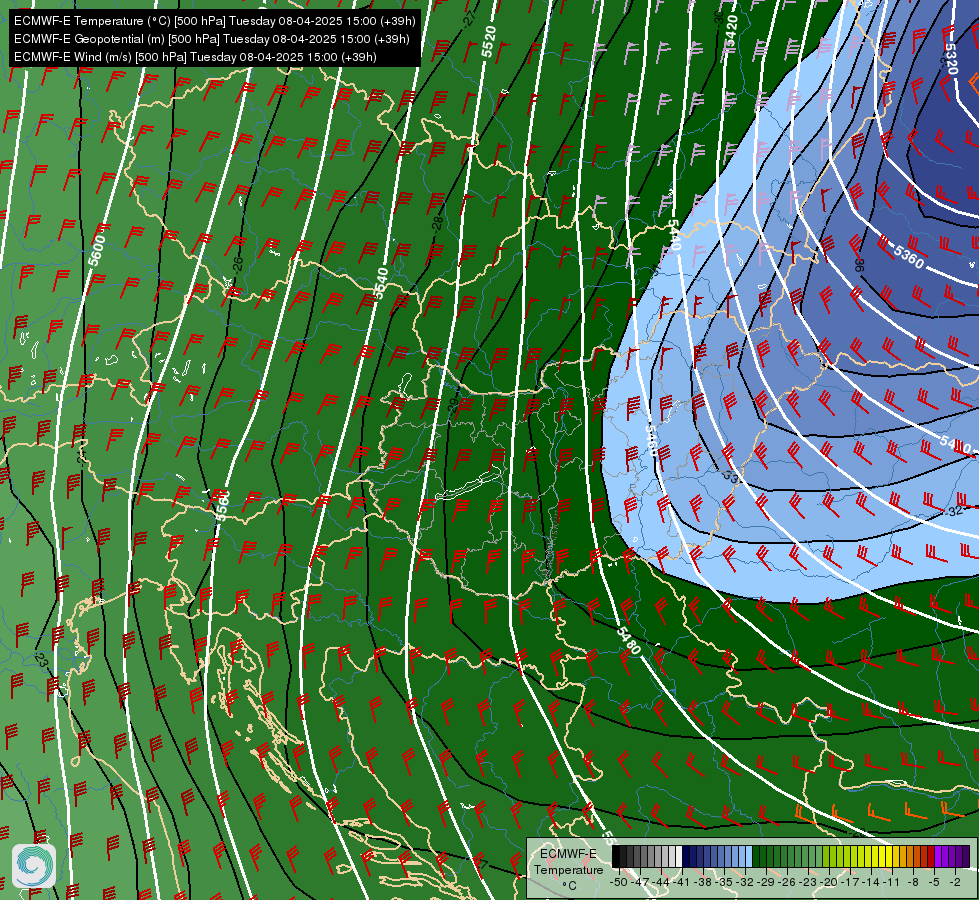Click the 5420 geopotential contour label

[x=731, y=30]
